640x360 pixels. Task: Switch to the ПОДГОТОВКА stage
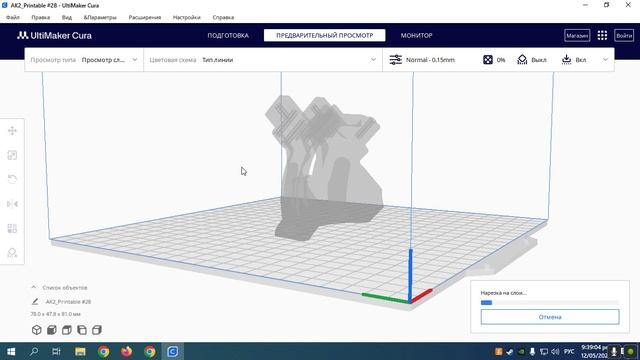(x=228, y=36)
